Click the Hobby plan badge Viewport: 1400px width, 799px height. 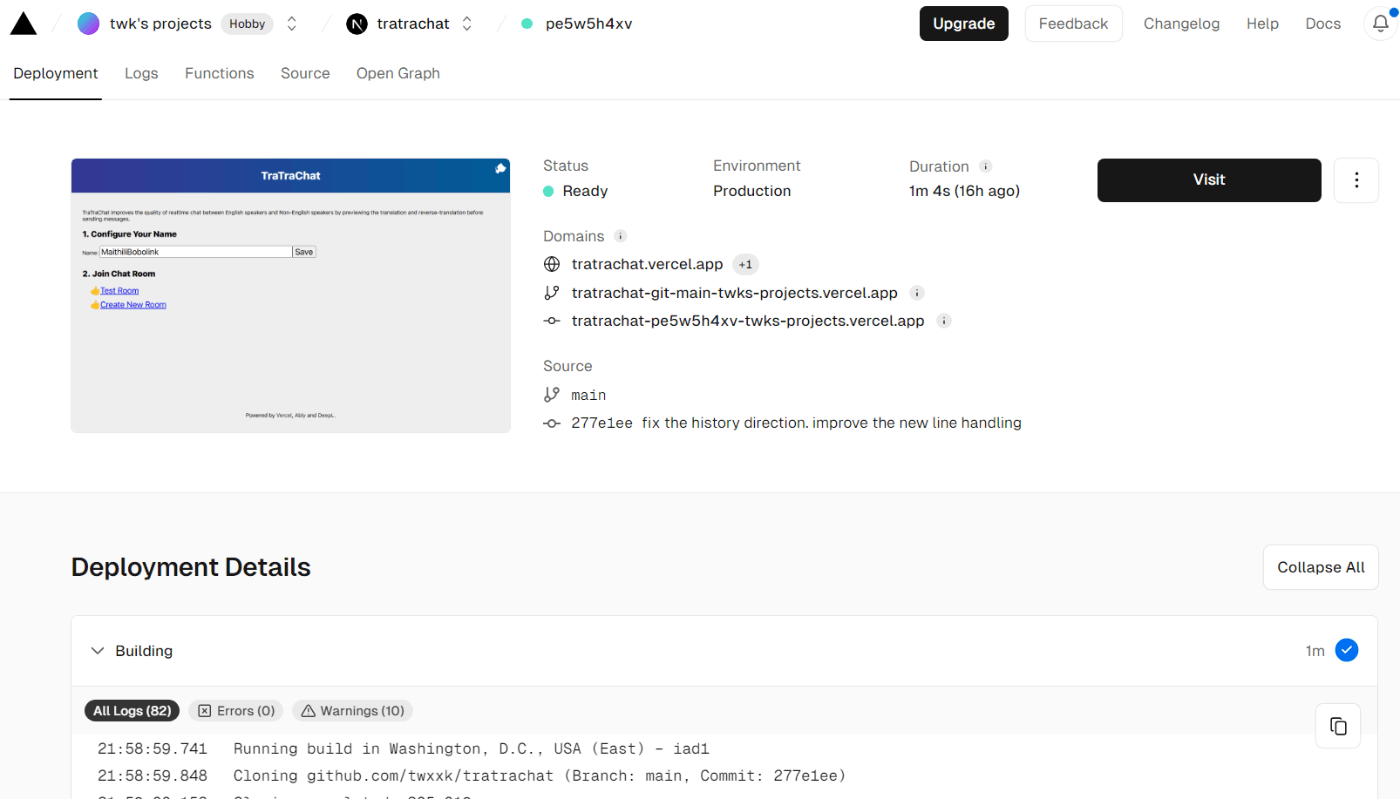pos(247,24)
